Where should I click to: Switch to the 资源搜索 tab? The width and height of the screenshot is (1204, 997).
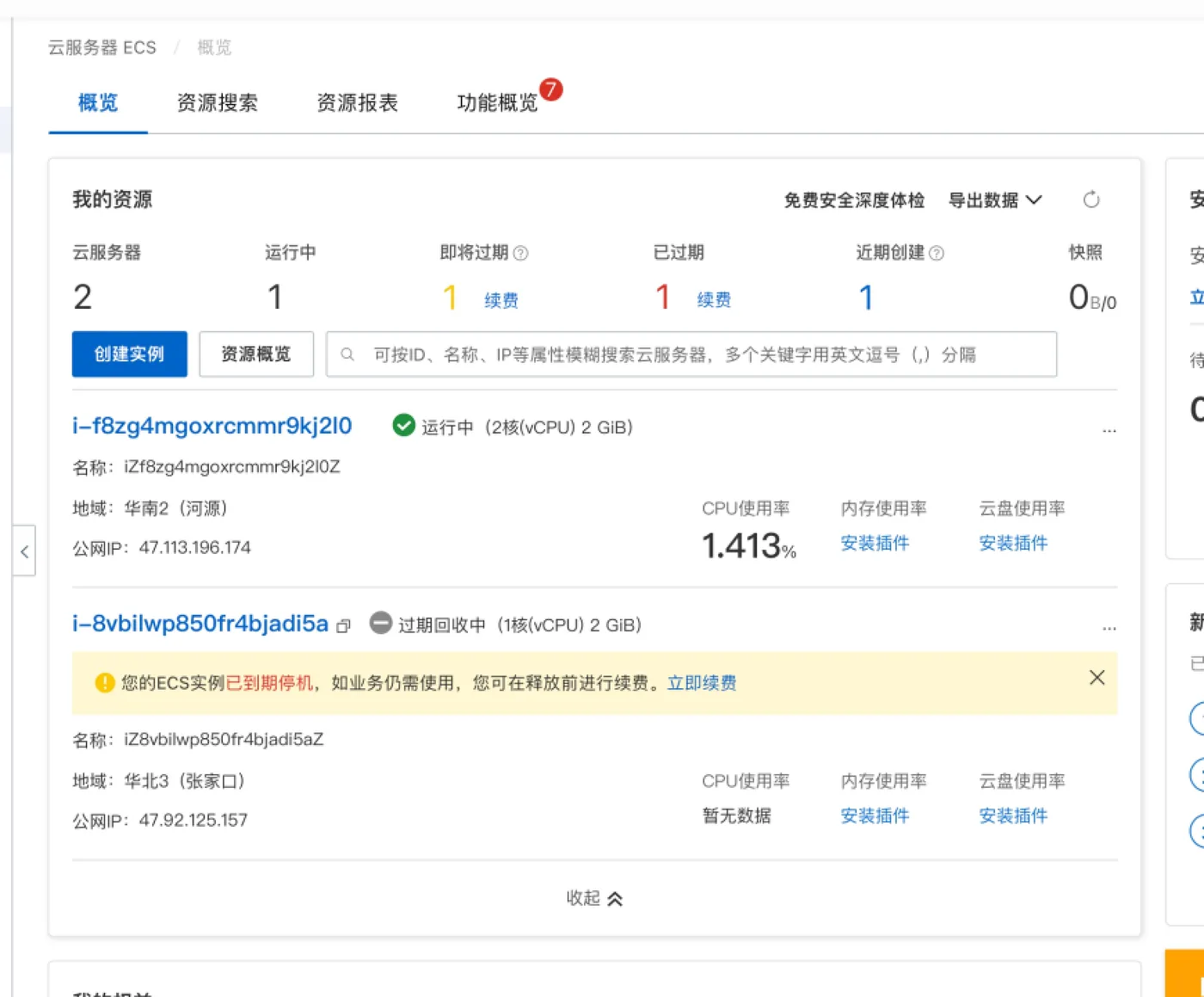(218, 103)
